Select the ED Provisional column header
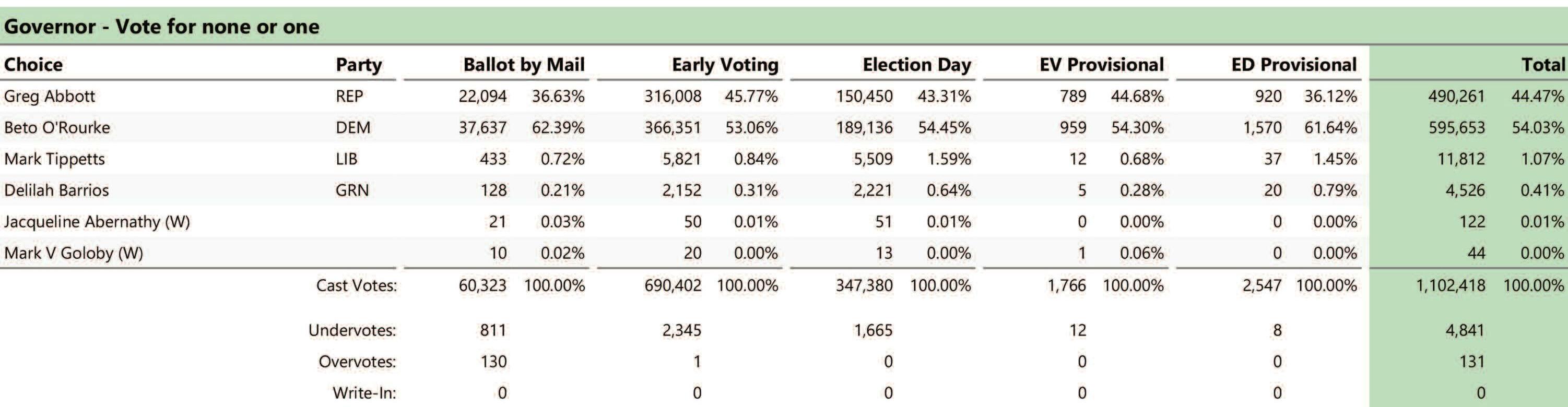Screen dimensions: 1568x407 pyautogui.click(x=1293, y=65)
